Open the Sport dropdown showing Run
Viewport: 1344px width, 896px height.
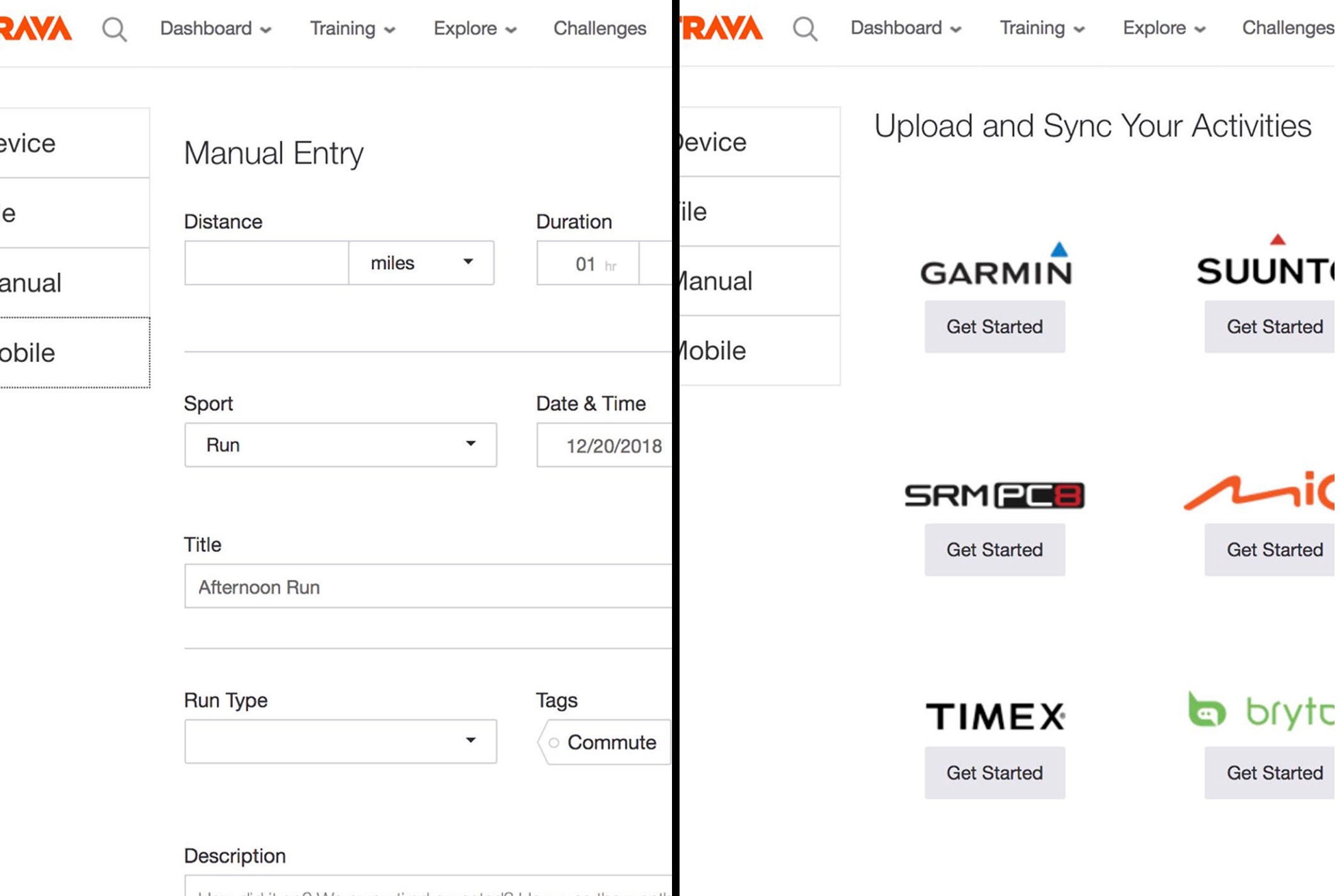point(341,445)
